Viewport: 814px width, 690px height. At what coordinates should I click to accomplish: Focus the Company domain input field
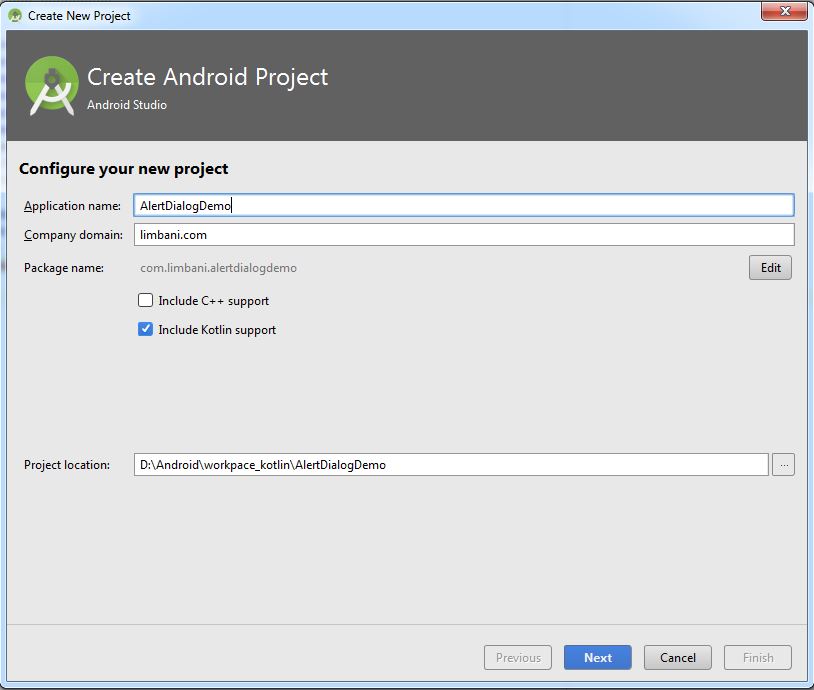(400, 235)
